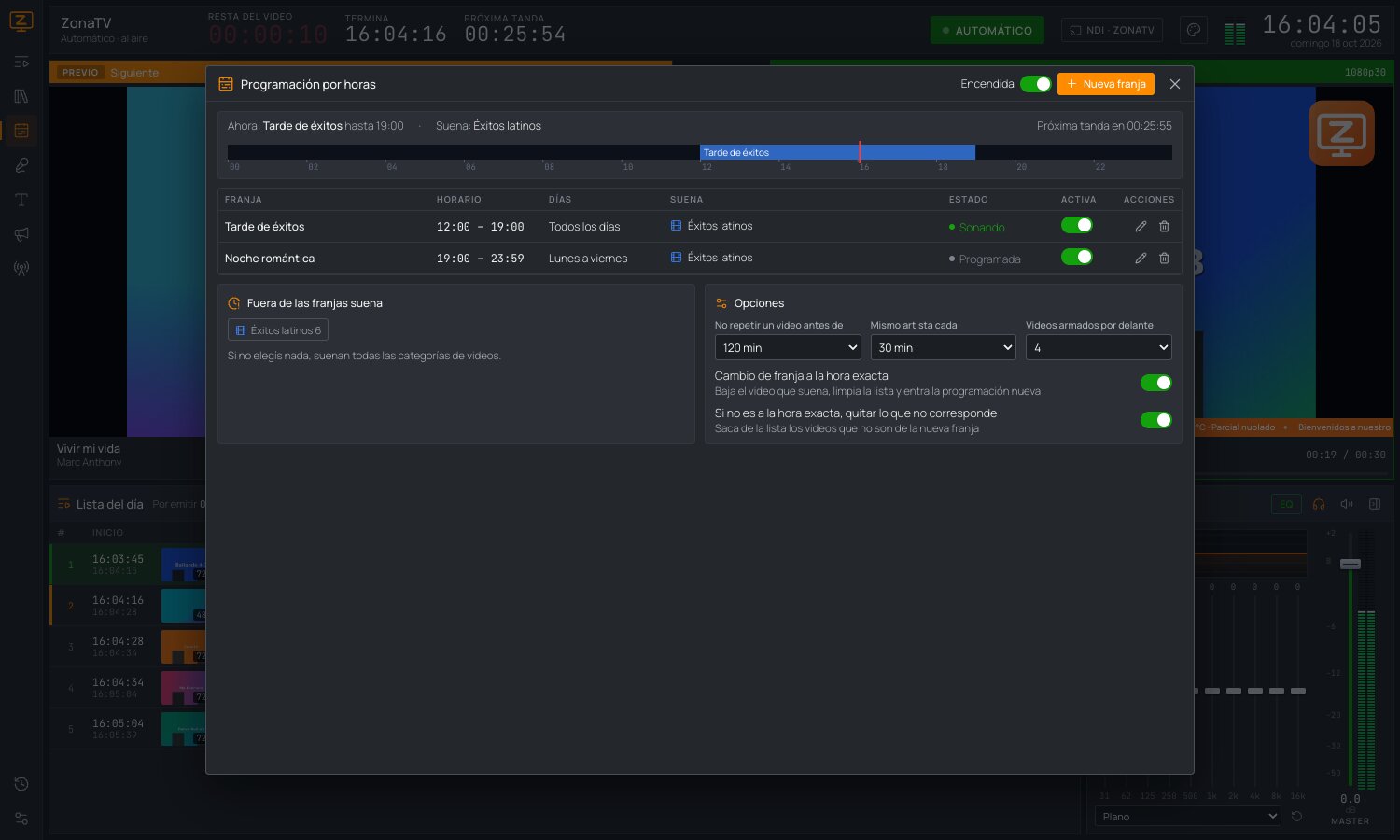Open the Plano equalizer preset dropdown
1400x840 pixels.
(1188, 817)
